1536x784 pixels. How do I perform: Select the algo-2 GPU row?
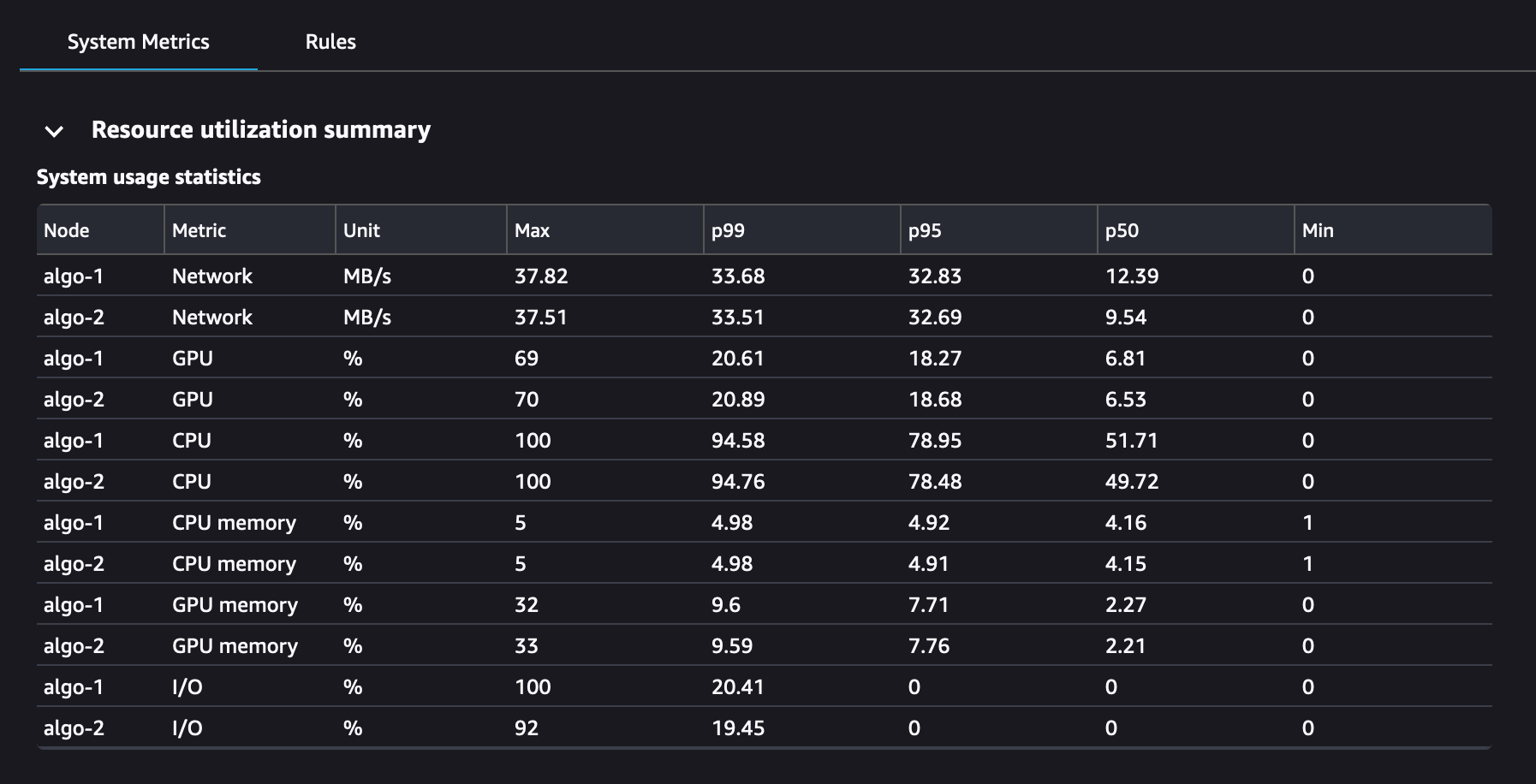click(193, 399)
